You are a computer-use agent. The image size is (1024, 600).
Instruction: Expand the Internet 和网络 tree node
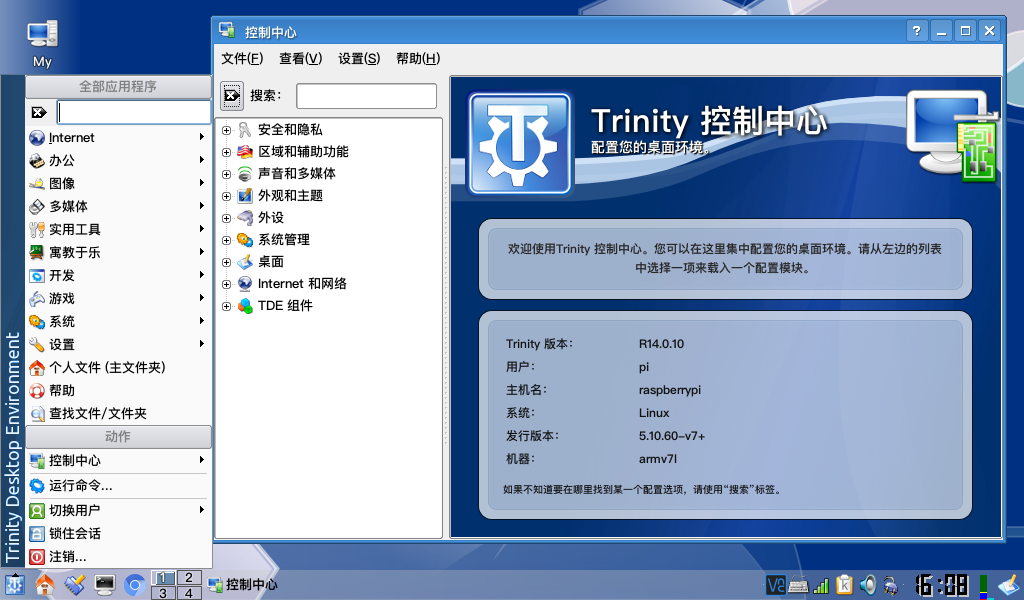tap(227, 284)
